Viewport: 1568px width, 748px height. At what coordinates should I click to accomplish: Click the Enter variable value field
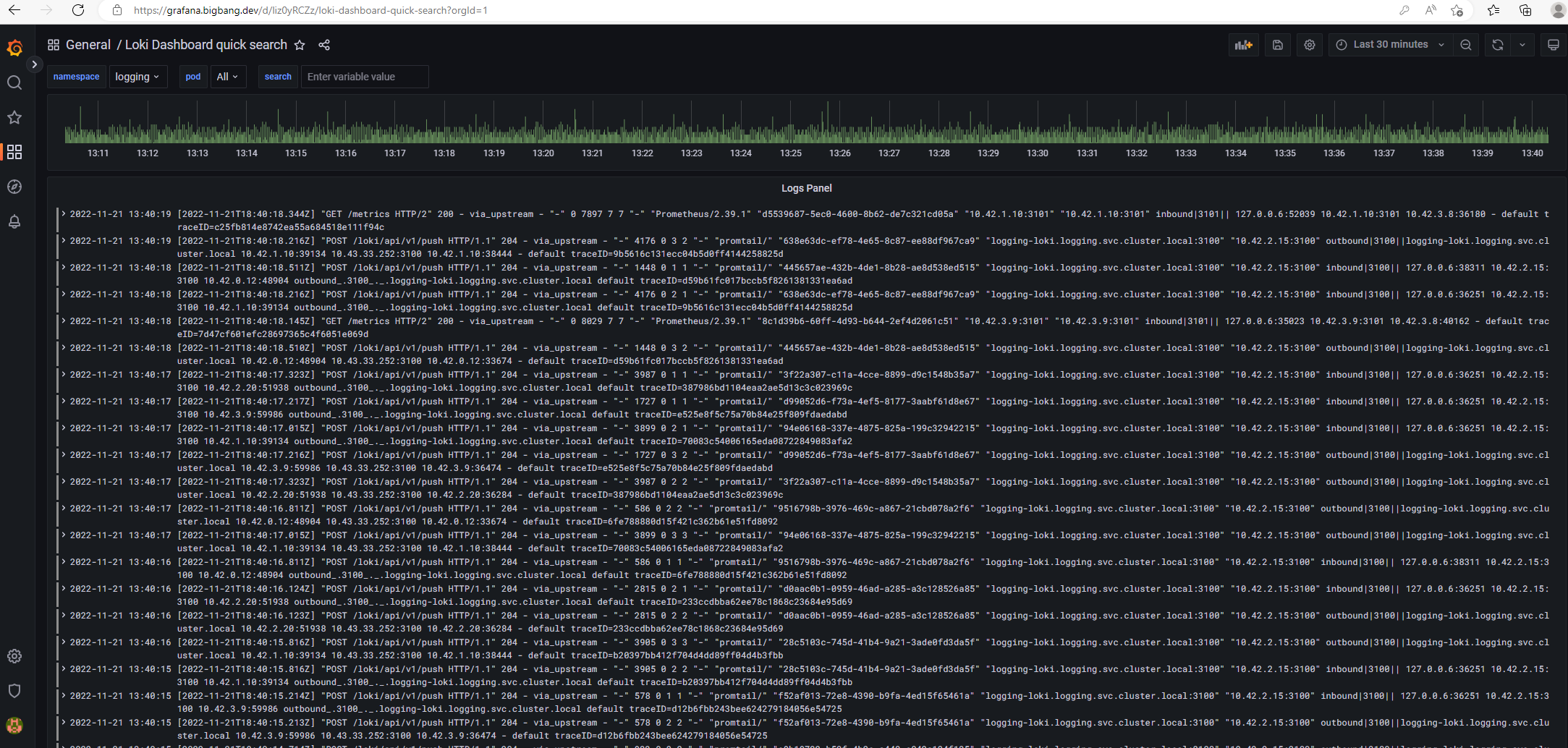[365, 76]
